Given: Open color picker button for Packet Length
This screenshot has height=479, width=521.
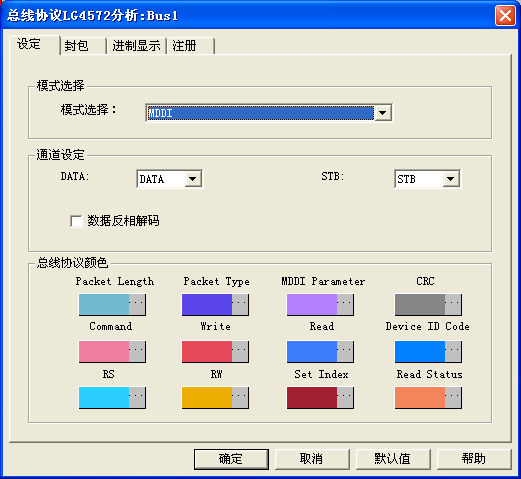Looking at the screenshot, I should coord(137,304).
